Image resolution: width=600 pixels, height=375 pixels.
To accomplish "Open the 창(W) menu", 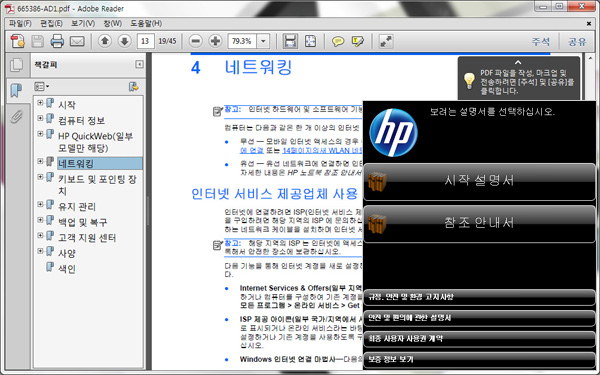I will coord(112,23).
